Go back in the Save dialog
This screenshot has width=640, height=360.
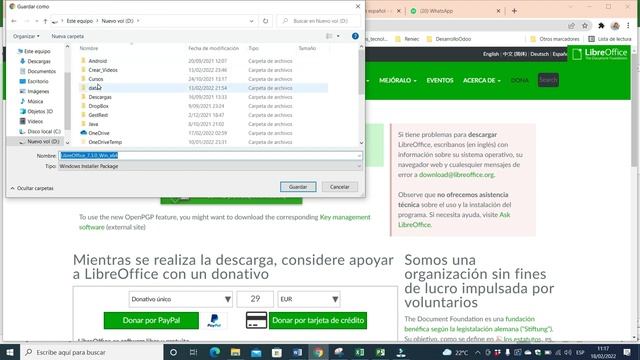pyautogui.click(x=14, y=21)
